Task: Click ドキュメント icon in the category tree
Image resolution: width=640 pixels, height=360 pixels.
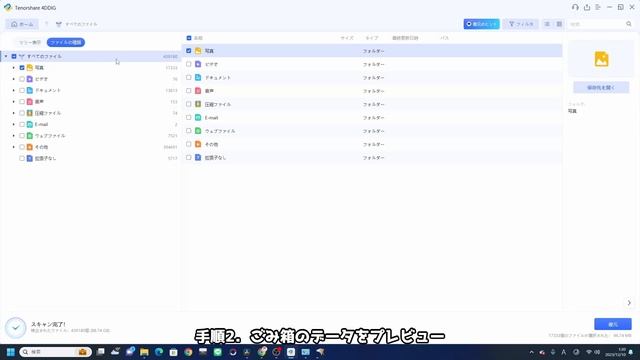Action: click(x=30, y=90)
